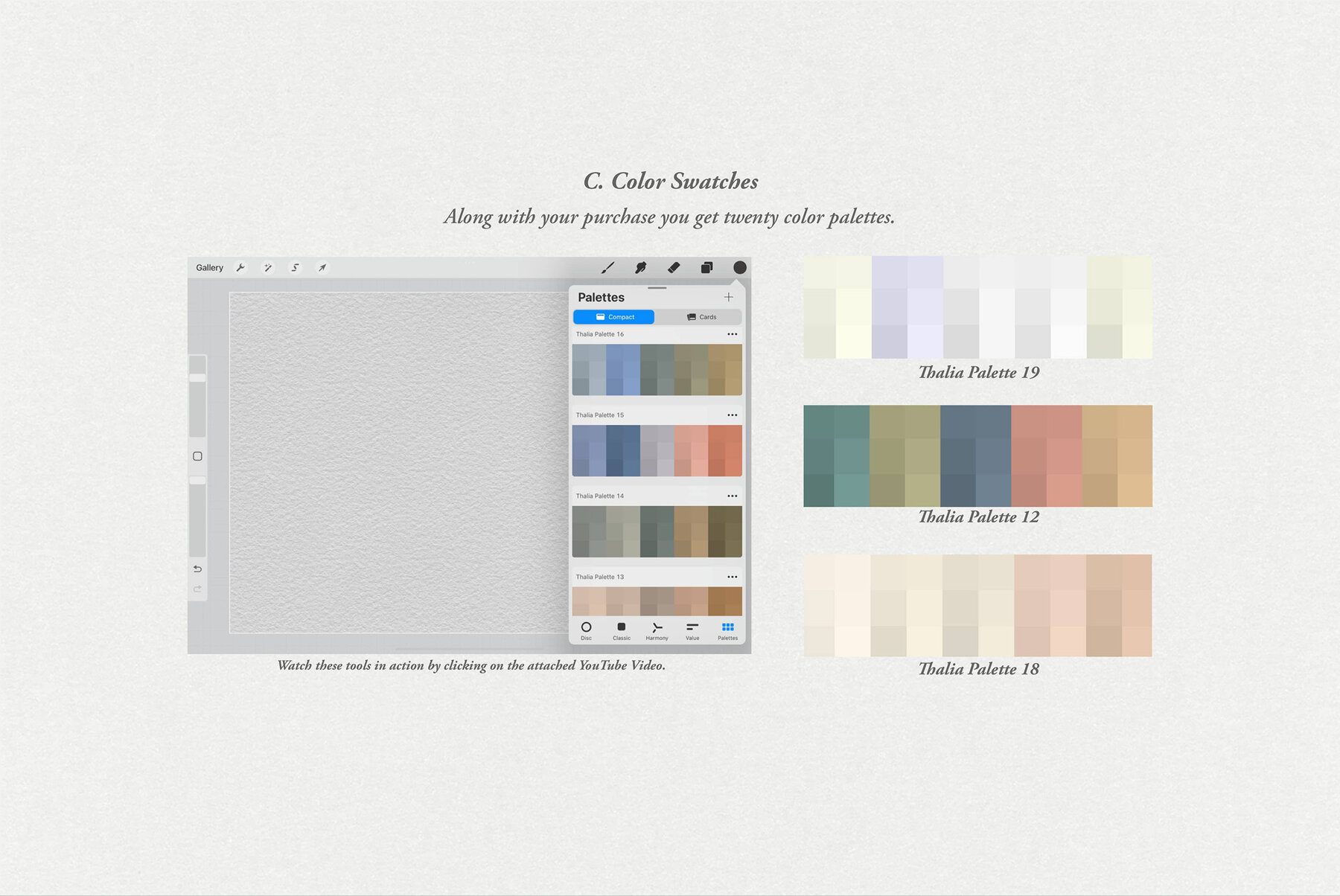Screen dimensions: 1340x896
Task: Switch to the Disc color view
Action: pos(587,630)
